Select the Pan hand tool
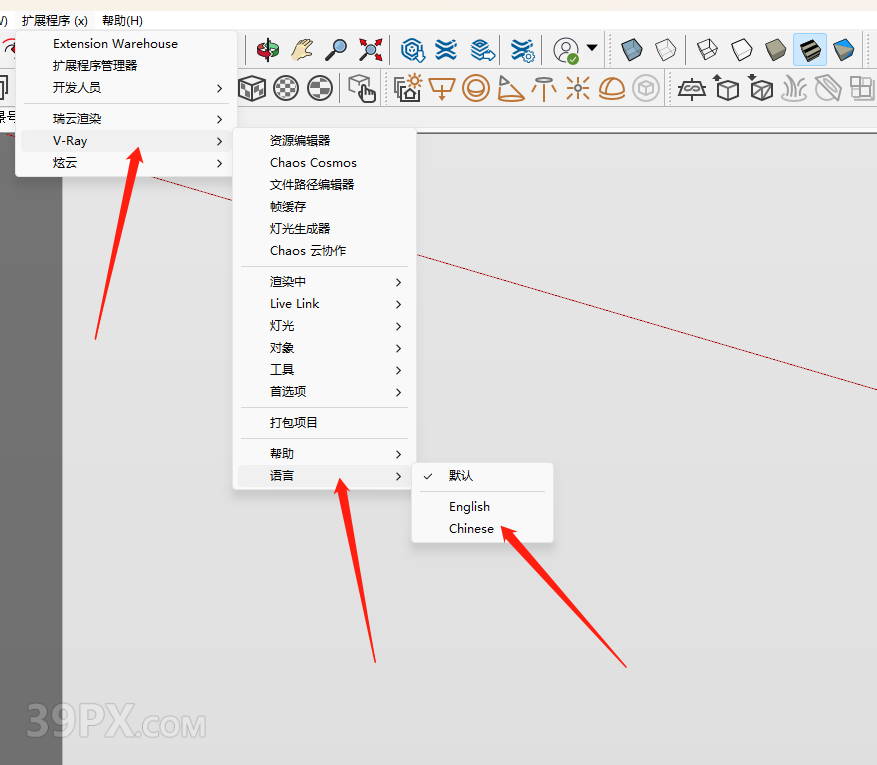This screenshot has width=877, height=765. (302, 50)
